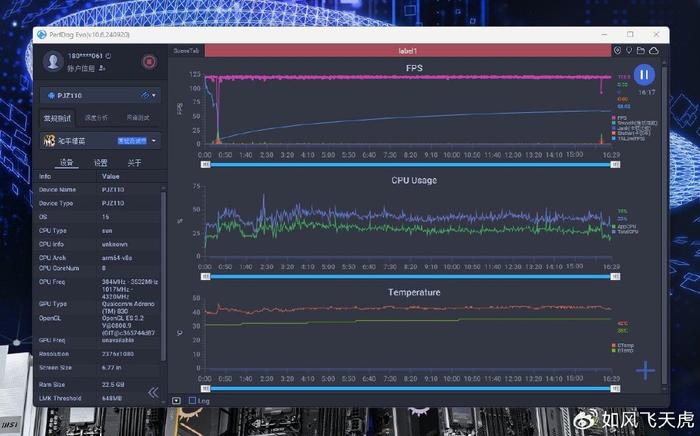Screen dimensions: 700x436
Task: Select the third test mode tab
Action: tap(138, 118)
